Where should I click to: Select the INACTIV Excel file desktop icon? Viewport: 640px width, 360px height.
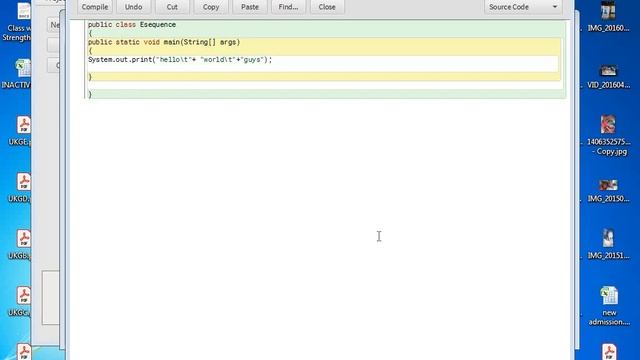tap(16, 74)
